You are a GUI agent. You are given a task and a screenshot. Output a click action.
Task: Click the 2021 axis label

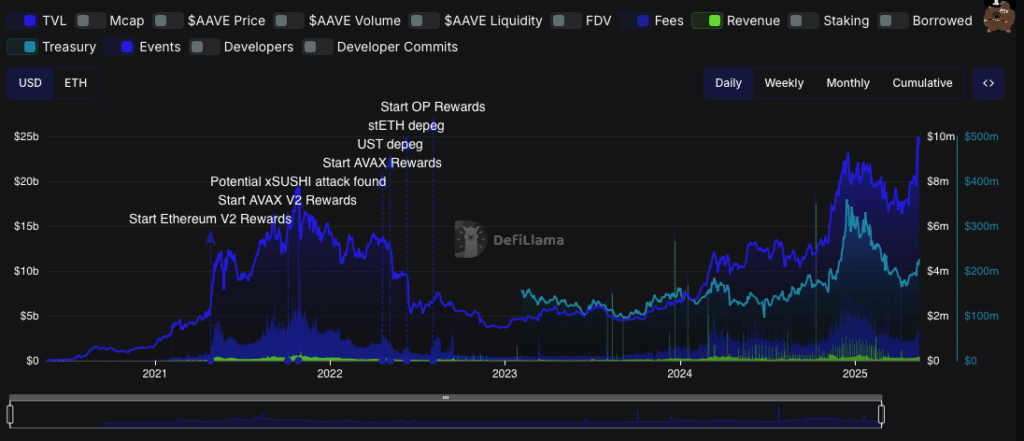pos(155,374)
